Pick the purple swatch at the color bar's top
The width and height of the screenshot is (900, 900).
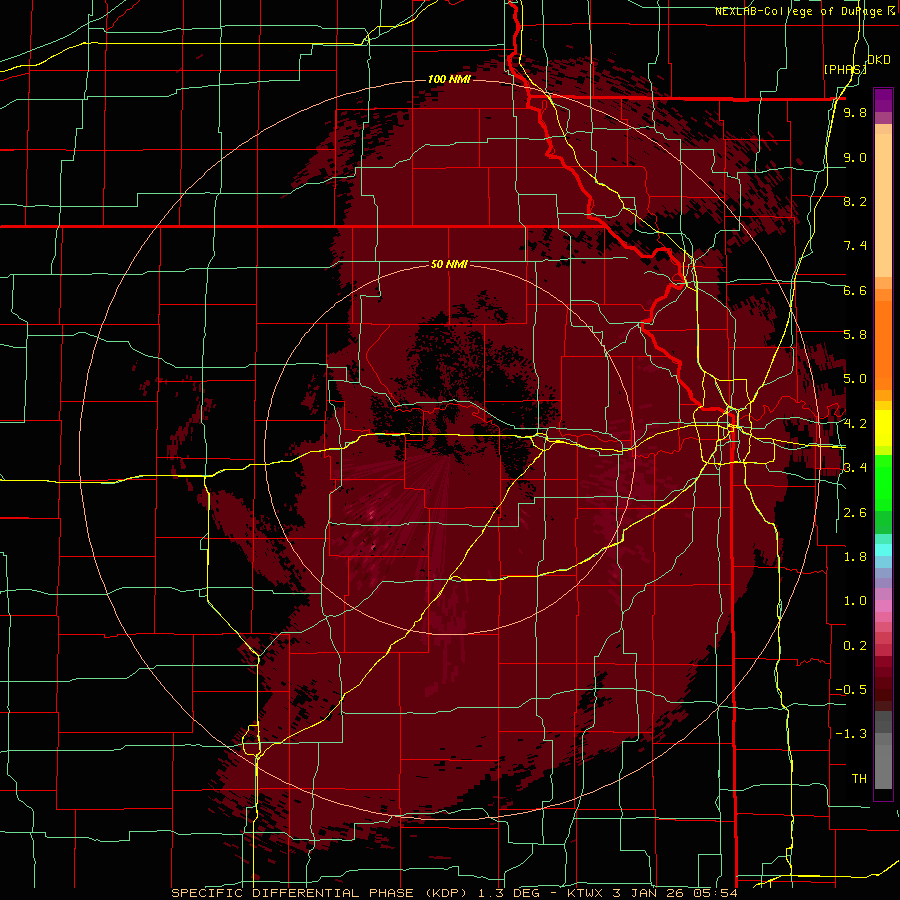(883, 100)
